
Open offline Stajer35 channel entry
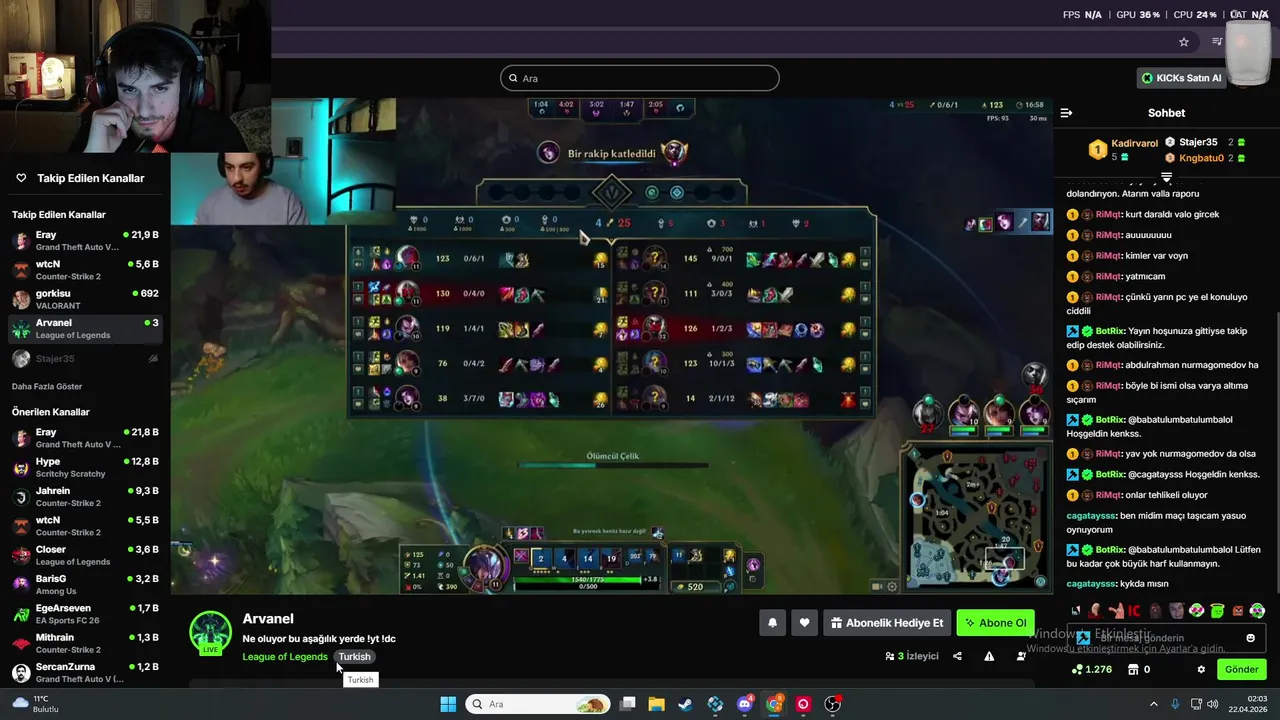85,358
